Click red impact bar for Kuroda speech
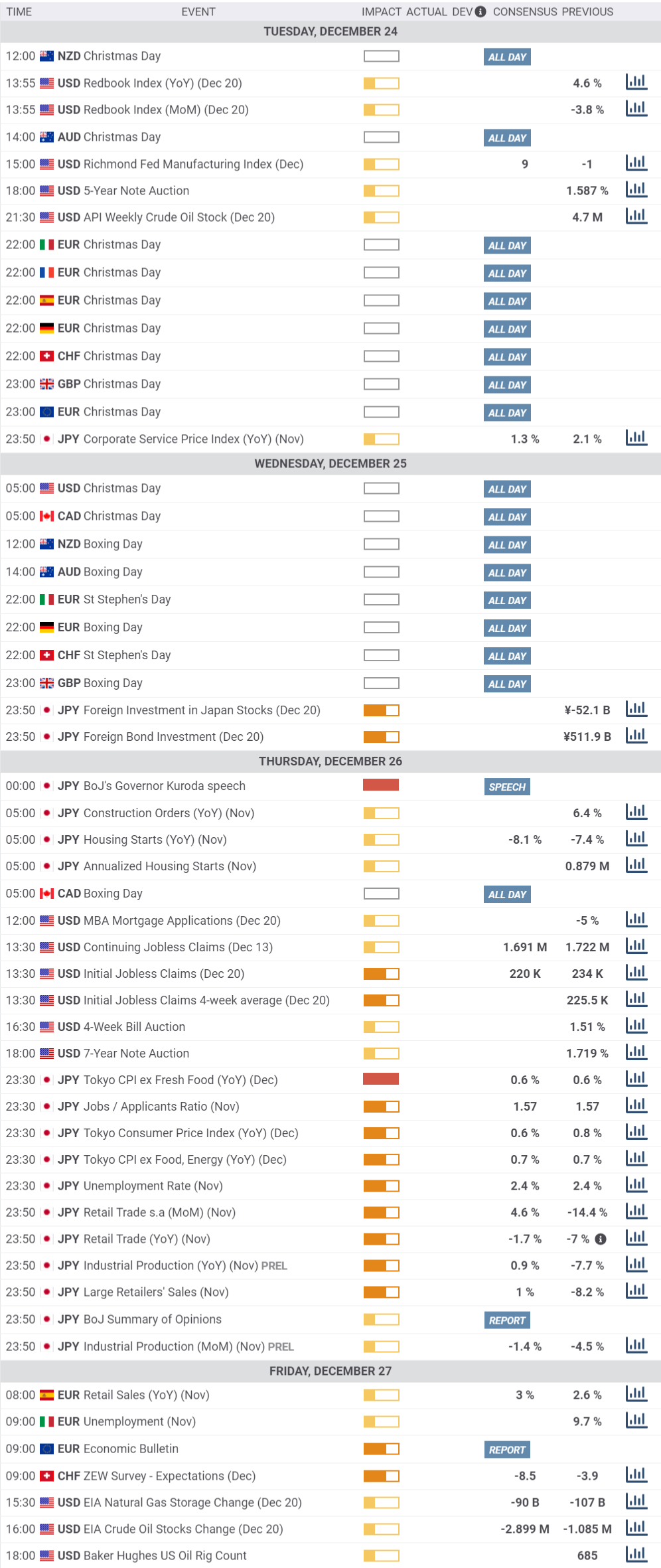 tap(381, 785)
